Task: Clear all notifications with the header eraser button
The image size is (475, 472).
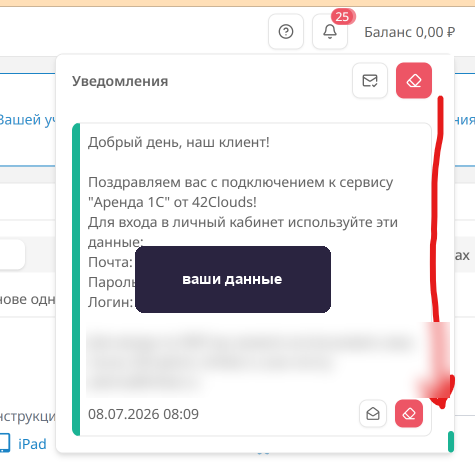Action: tap(414, 81)
